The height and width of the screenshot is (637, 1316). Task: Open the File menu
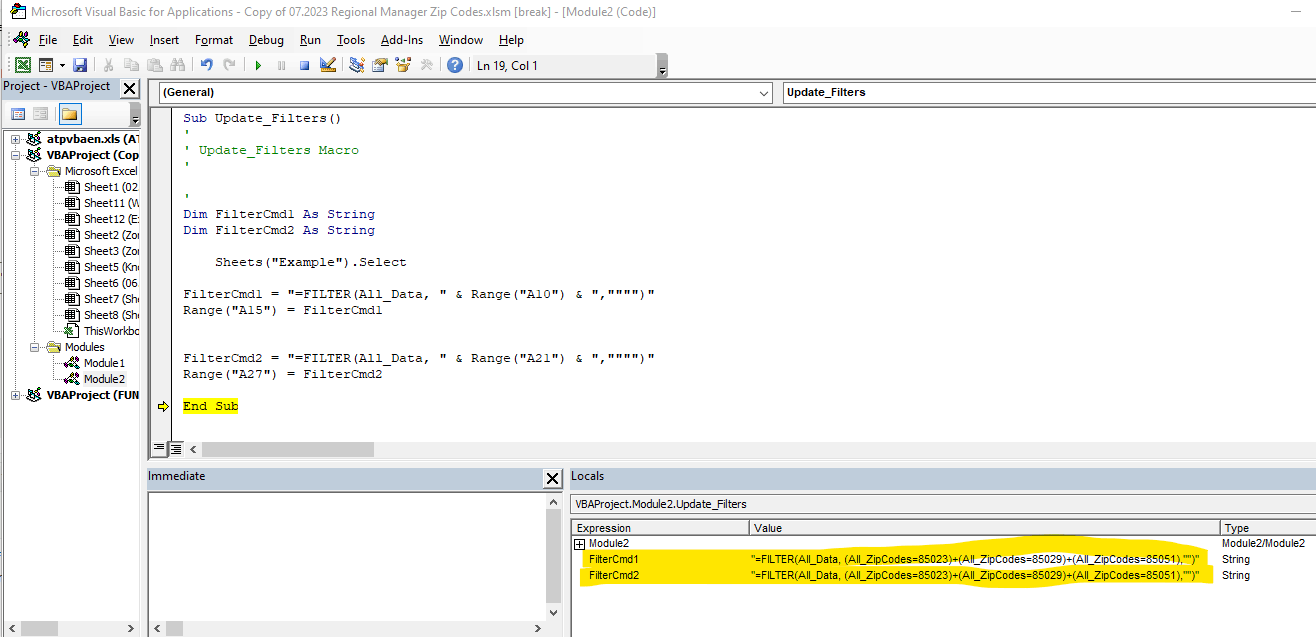tap(48, 40)
